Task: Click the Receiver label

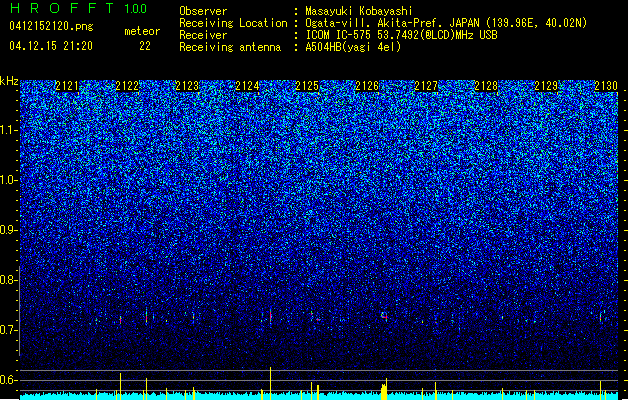Action: tap(203, 35)
